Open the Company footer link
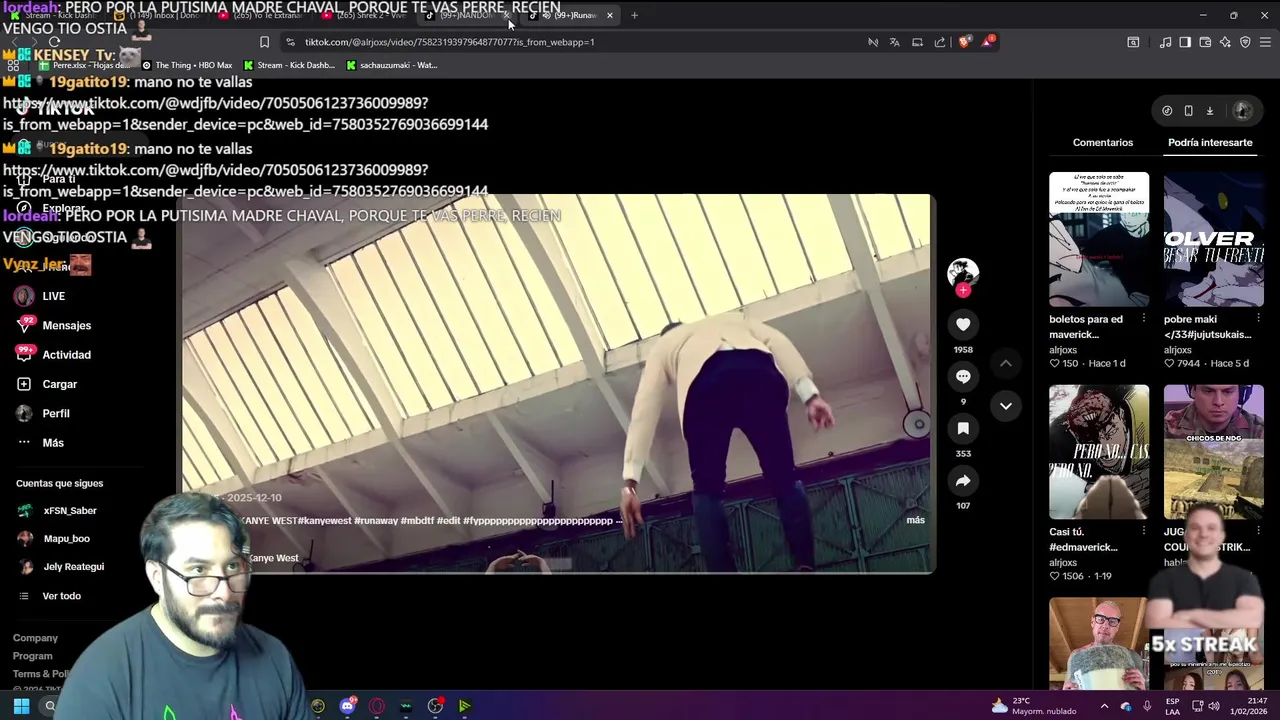 [x=35, y=638]
